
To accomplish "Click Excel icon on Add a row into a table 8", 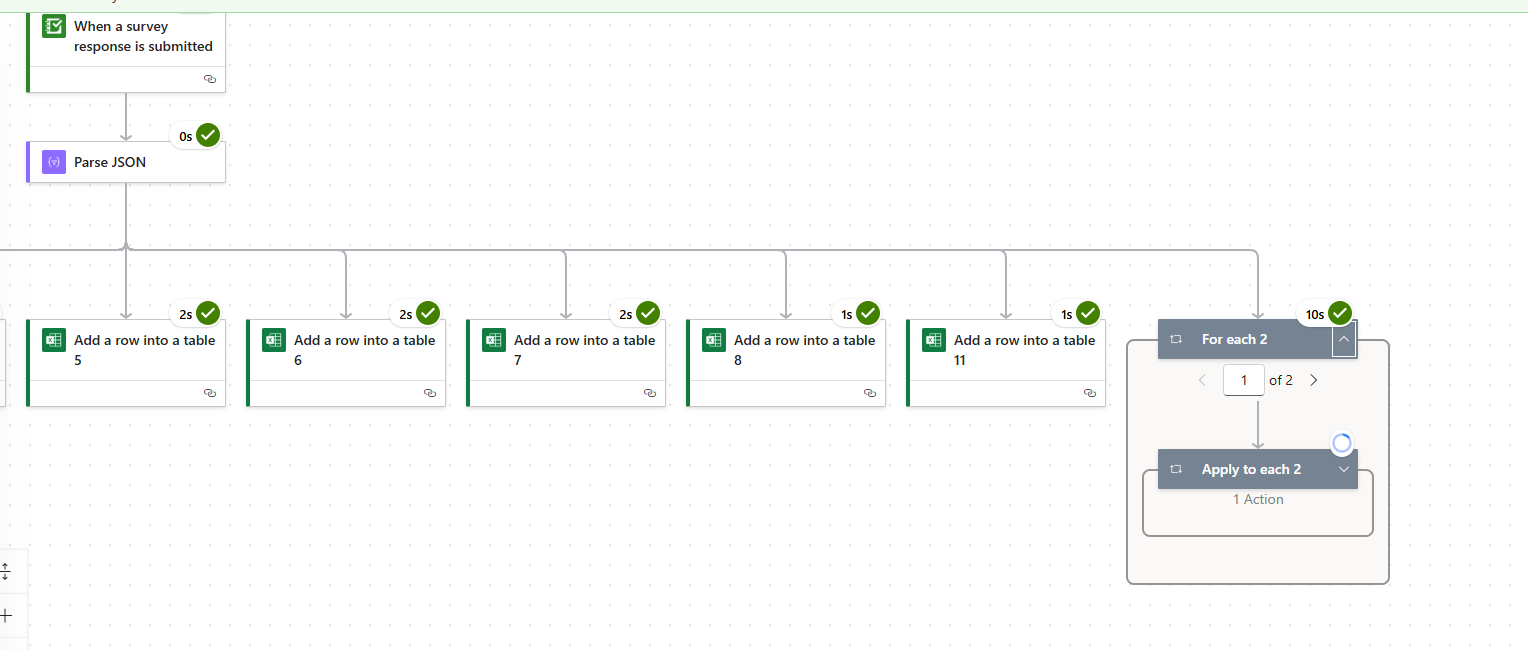I will coord(714,340).
